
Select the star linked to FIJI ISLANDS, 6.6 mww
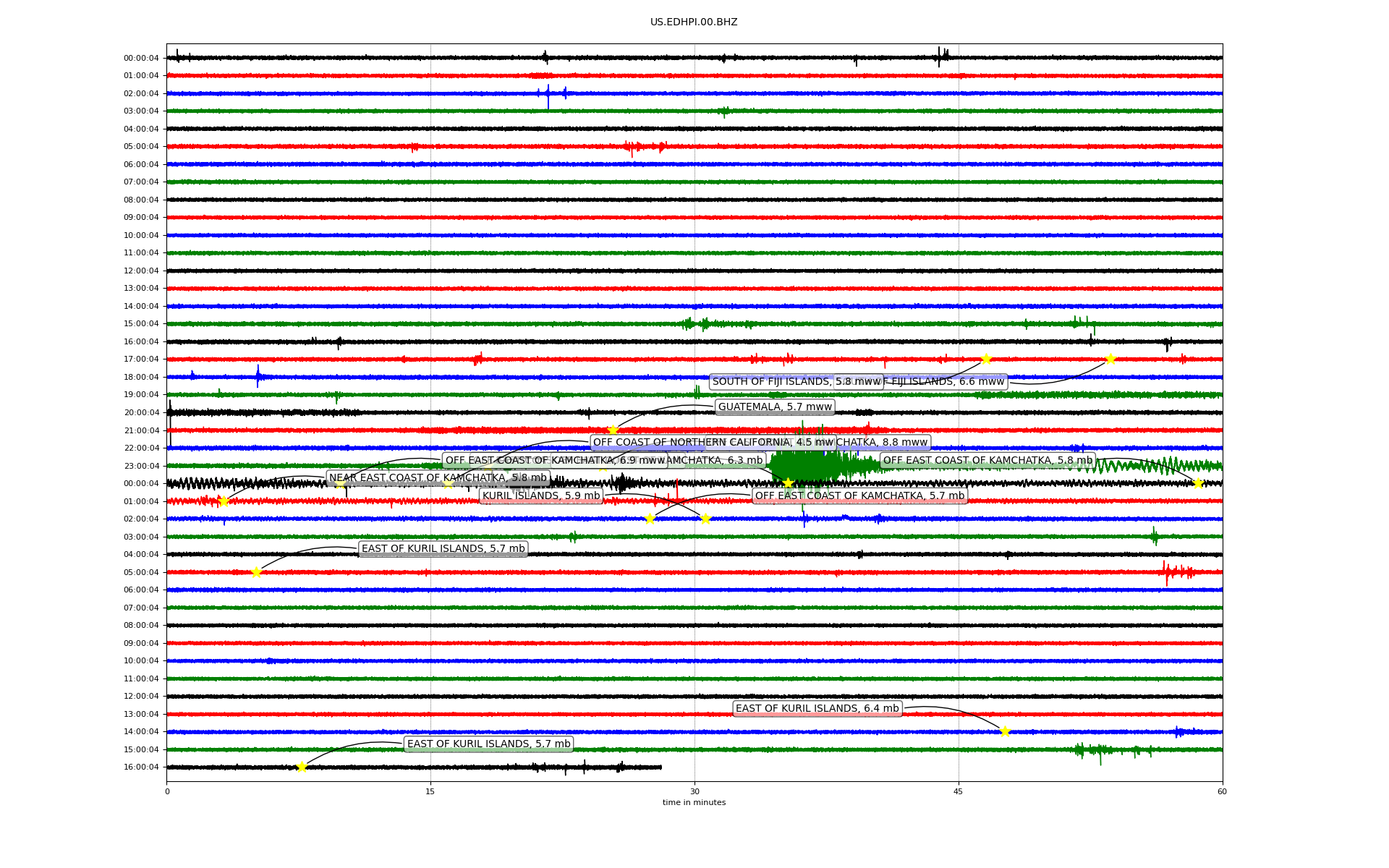(1110, 359)
